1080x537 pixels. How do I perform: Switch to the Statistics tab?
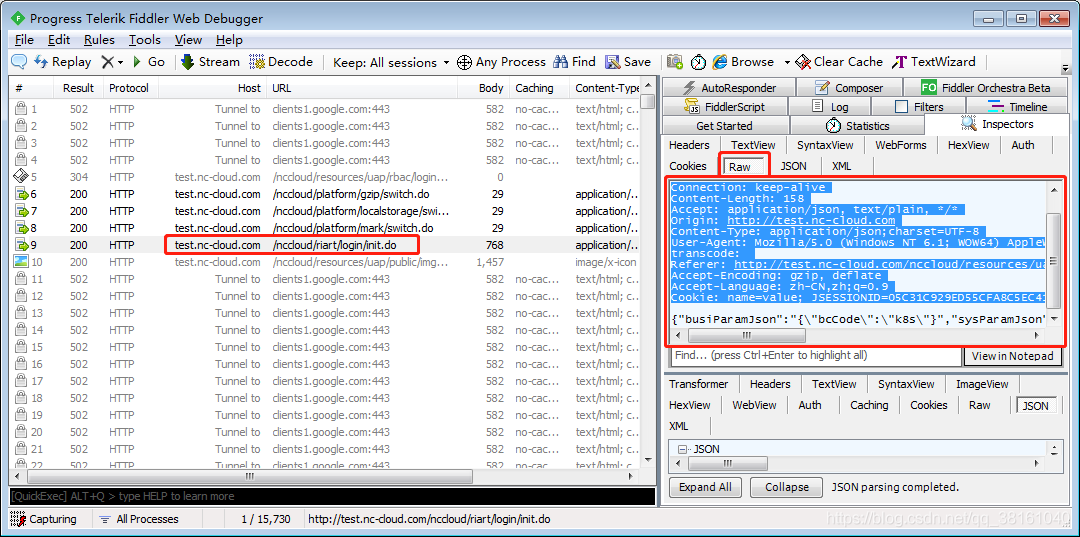(858, 126)
